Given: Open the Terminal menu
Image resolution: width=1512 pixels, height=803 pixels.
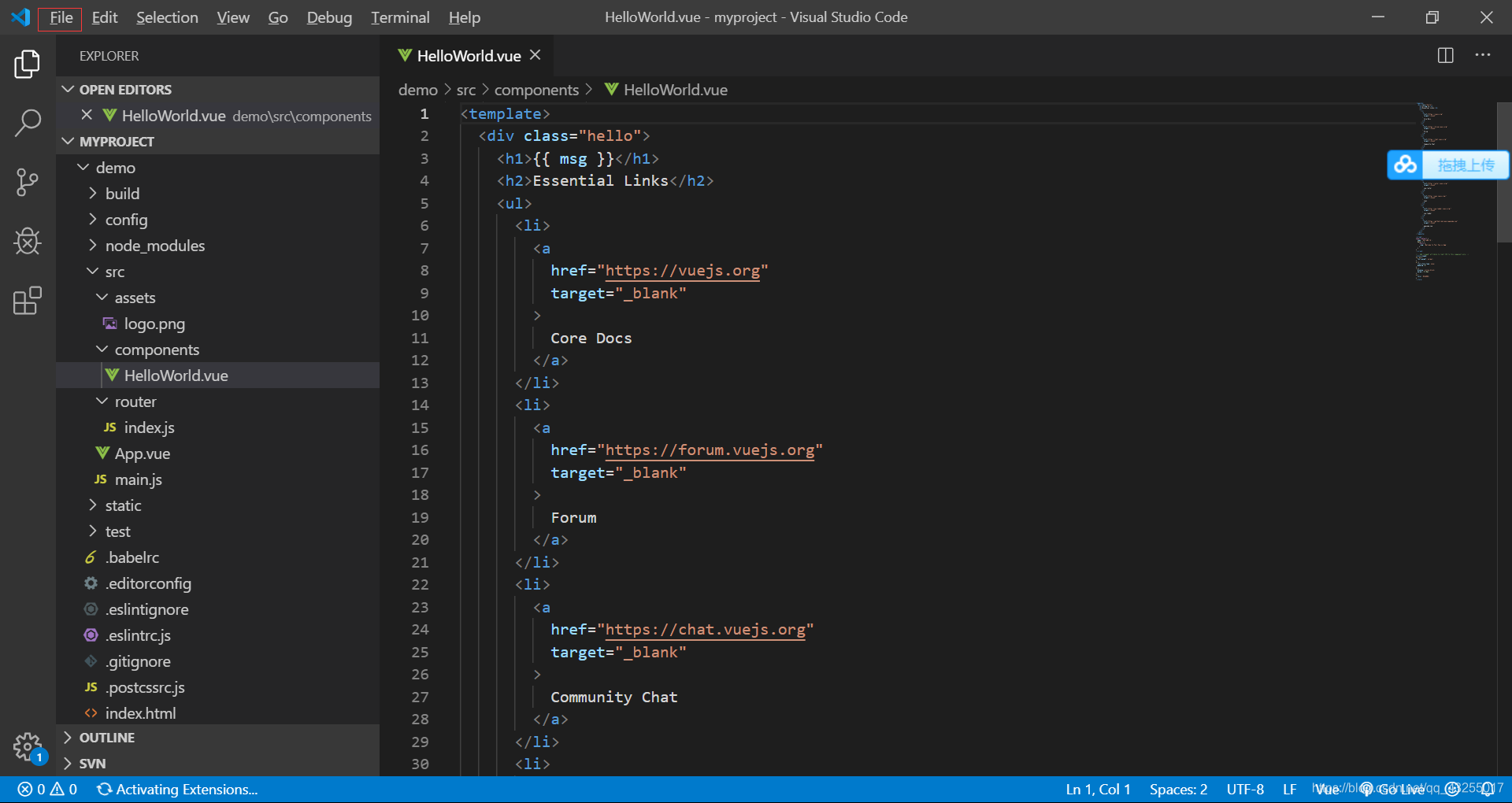Looking at the screenshot, I should pyautogui.click(x=400, y=17).
